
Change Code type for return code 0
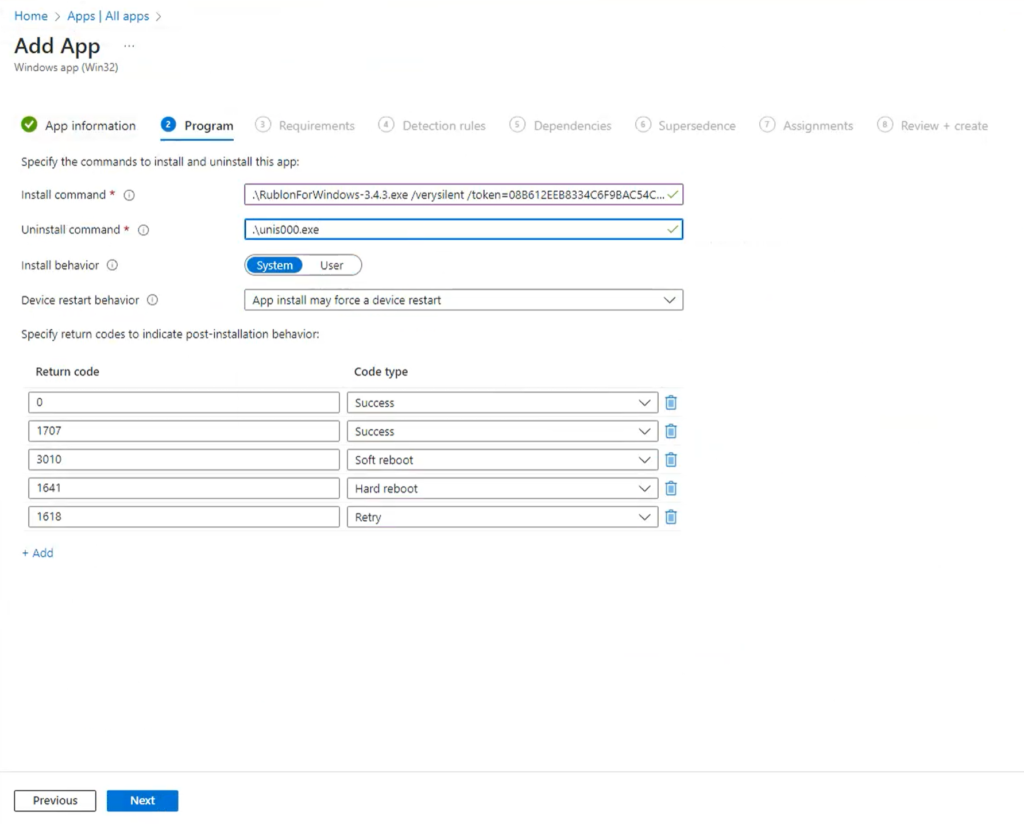[x=646, y=402]
